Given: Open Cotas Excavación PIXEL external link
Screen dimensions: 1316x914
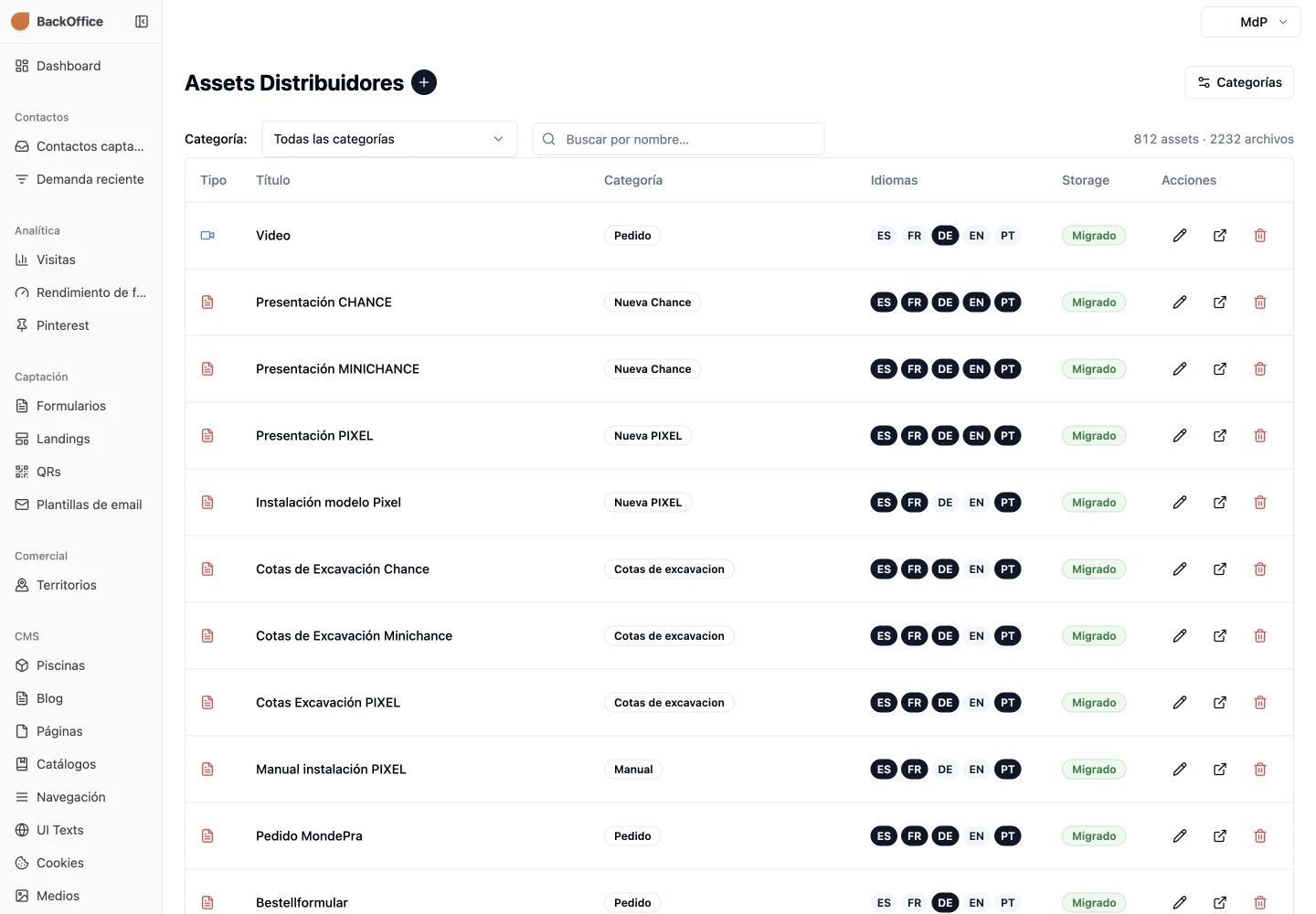Looking at the screenshot, I should 1220,703.
